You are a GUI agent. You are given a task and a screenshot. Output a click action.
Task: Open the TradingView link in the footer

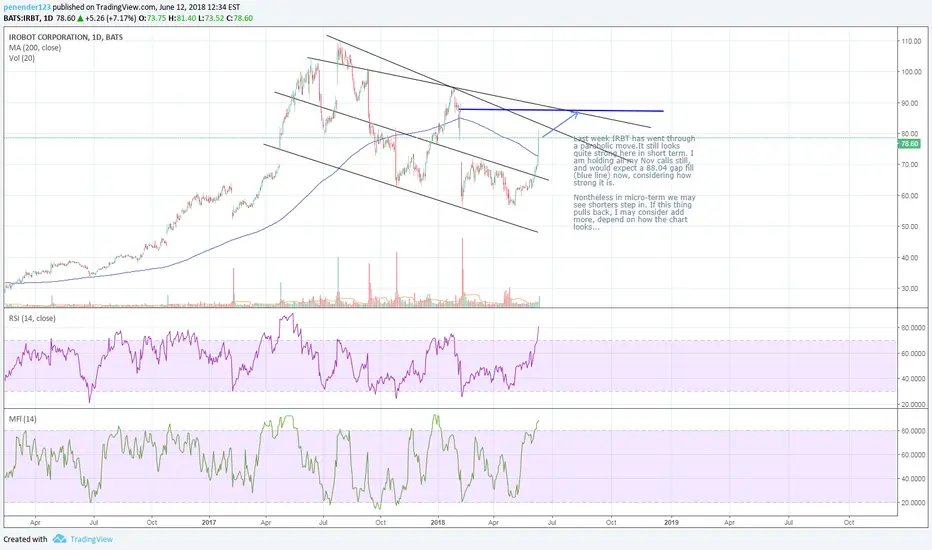pos(91,539)
